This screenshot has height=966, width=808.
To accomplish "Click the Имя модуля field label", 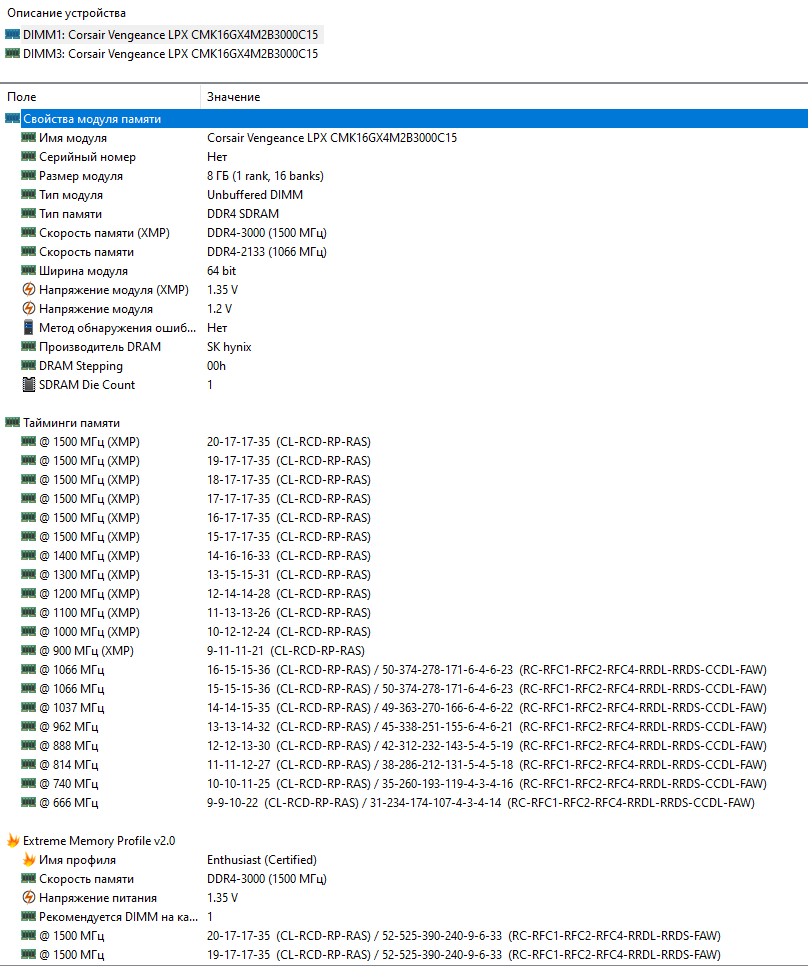I will (73, 138).
